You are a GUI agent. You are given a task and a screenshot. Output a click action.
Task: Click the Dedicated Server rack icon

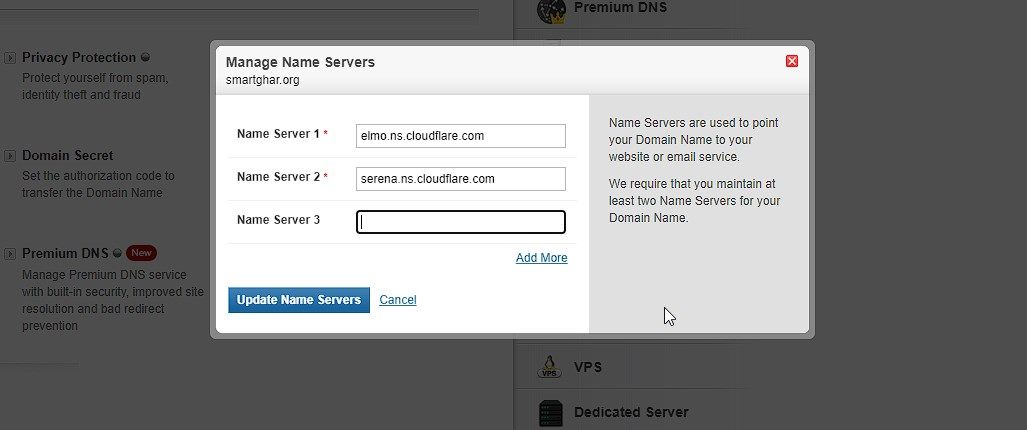[551, 413]
